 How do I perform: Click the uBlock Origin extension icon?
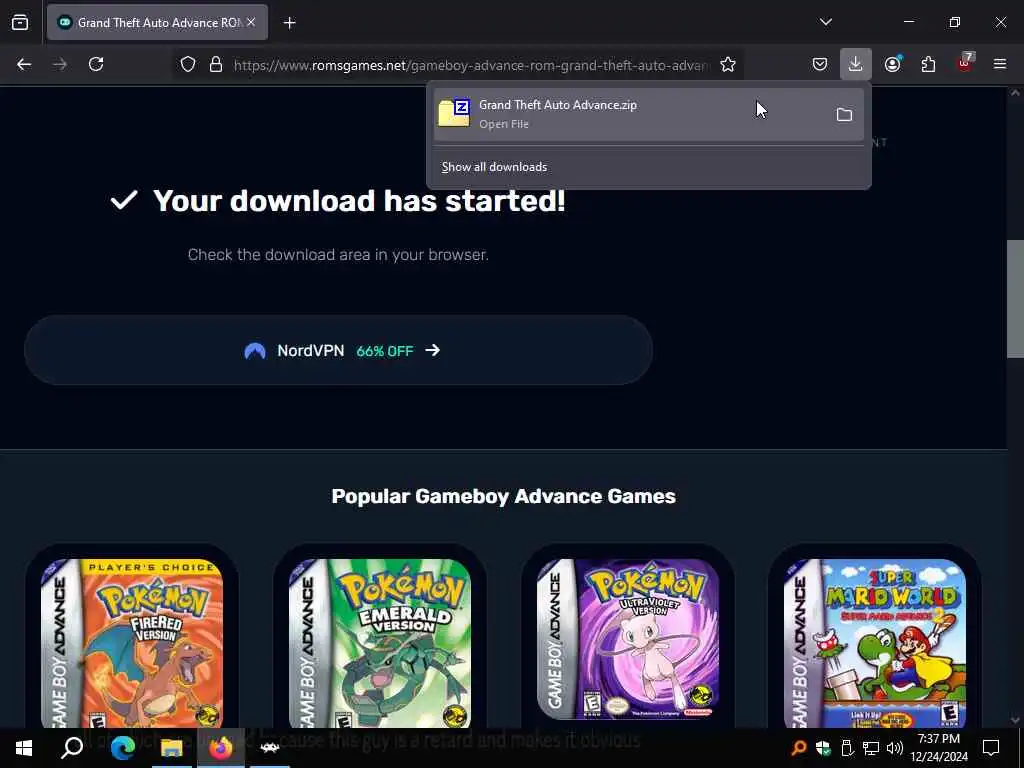point(965,63)
